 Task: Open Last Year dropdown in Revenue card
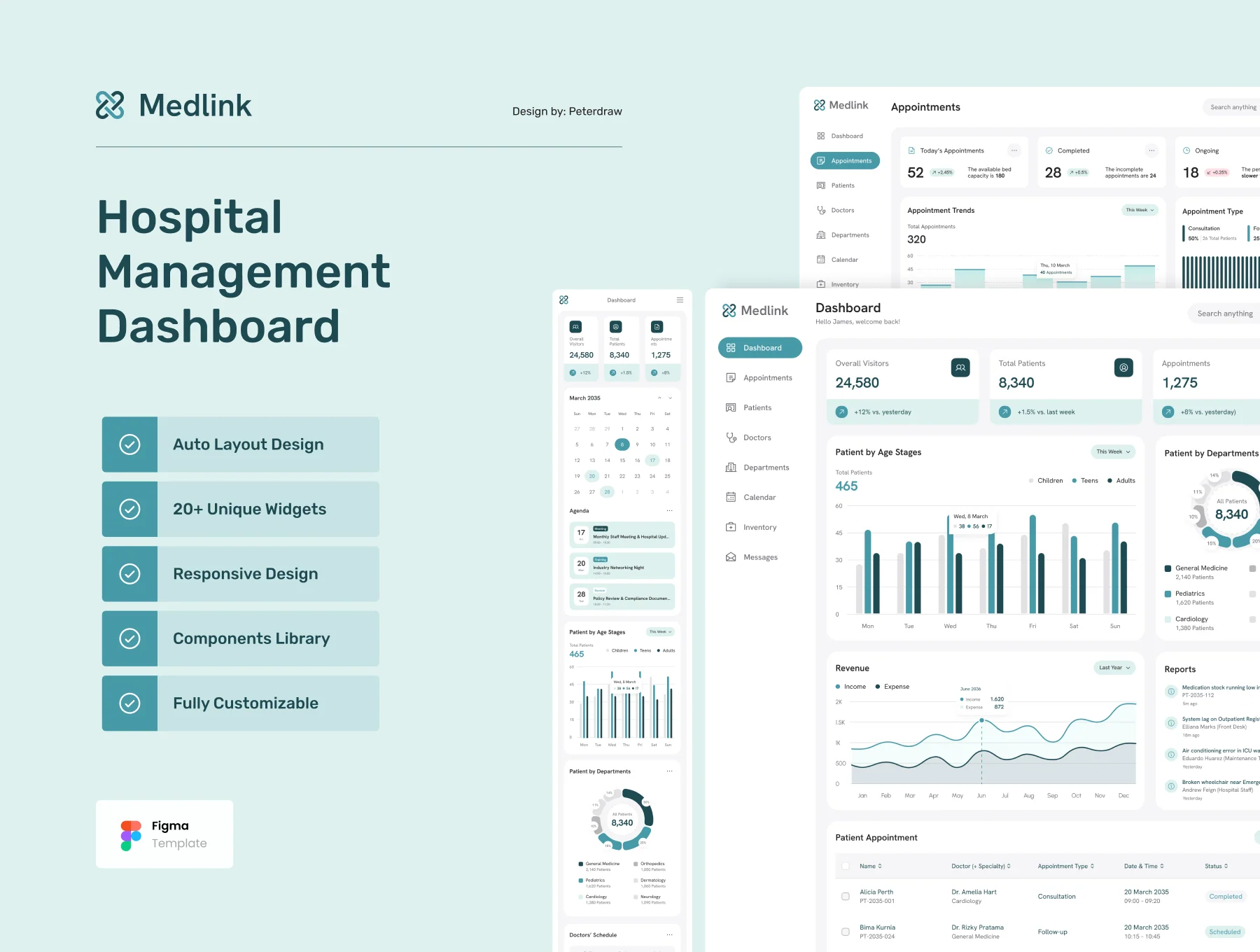tap(1114, 668)
